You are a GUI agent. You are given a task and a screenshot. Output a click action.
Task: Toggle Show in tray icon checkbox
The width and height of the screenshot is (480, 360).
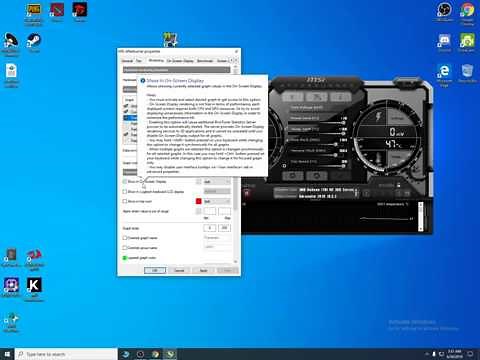tap(125, 201)
